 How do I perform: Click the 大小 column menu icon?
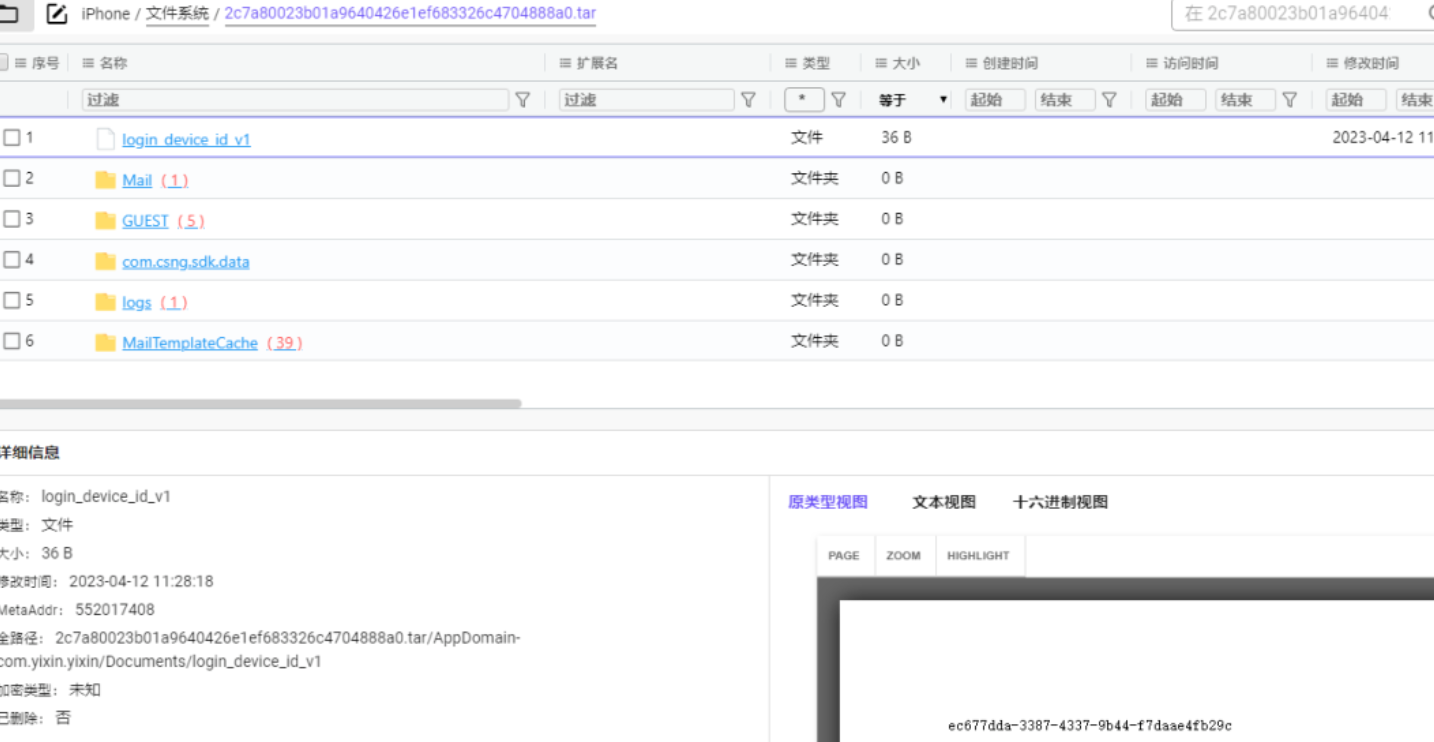[x=881, y=63]
